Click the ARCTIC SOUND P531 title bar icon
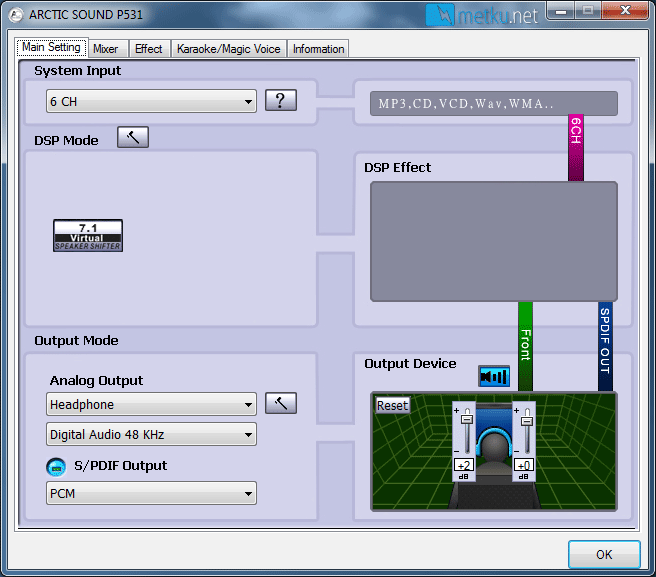656x577 pixels. pos(16,15)
